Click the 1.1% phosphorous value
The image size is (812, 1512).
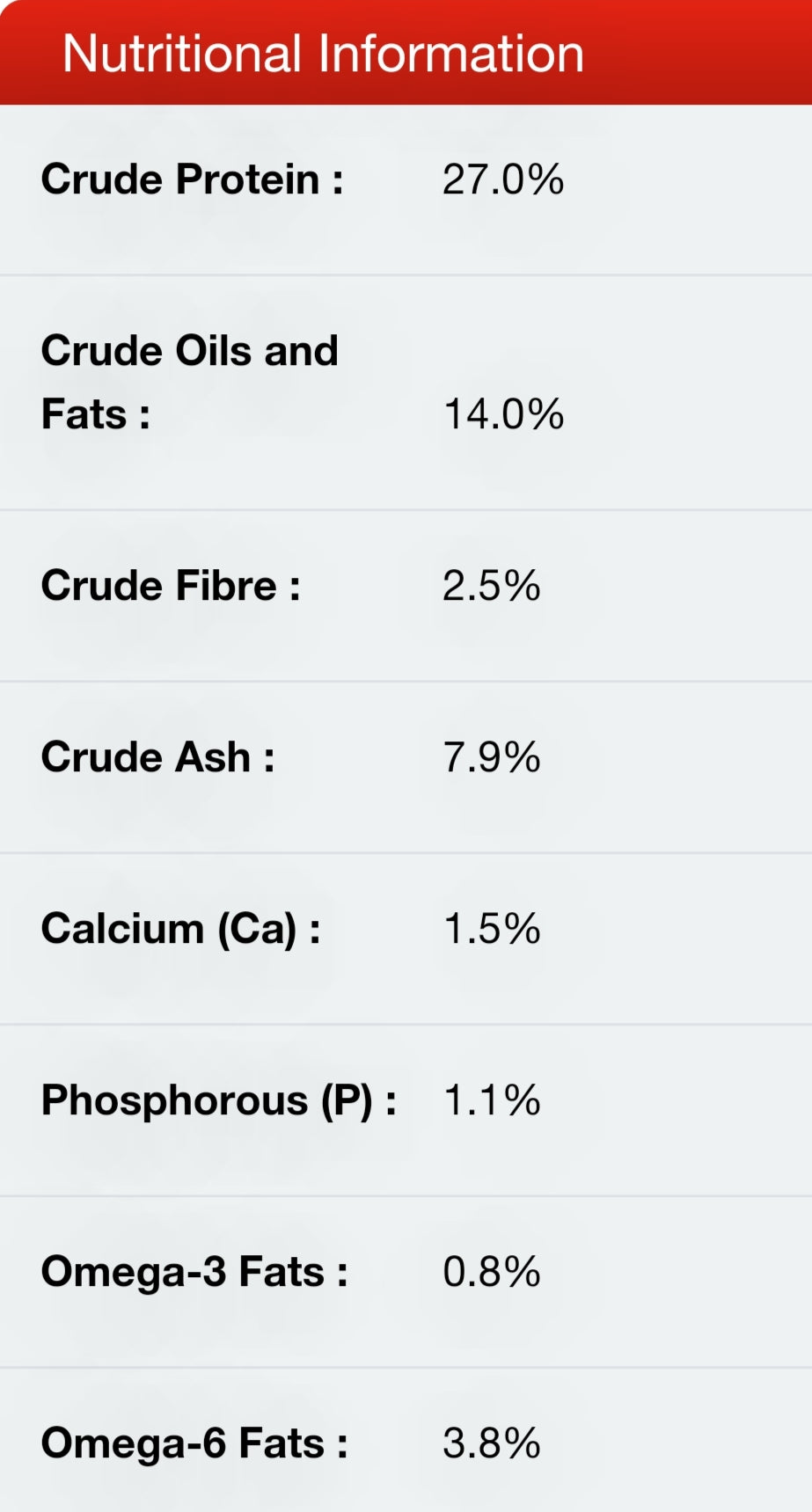491,1100
